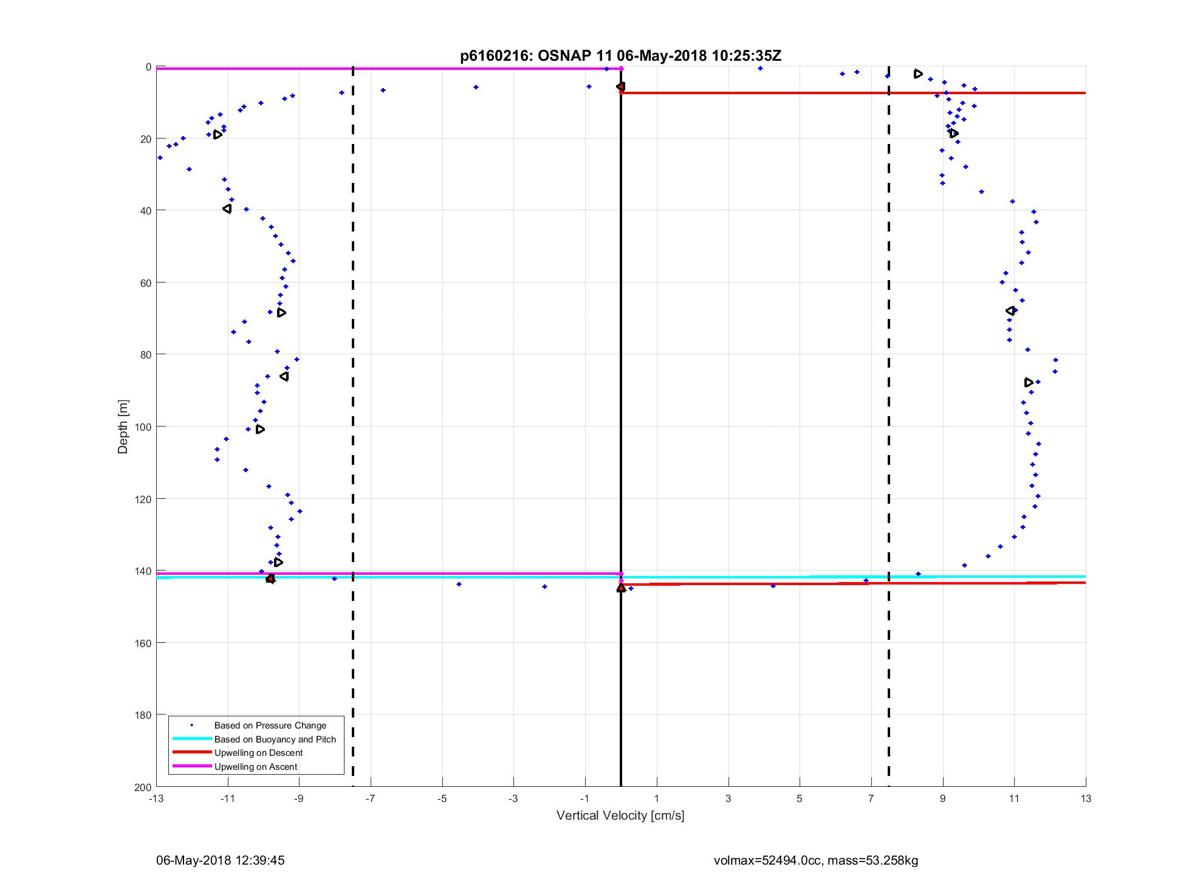Image resolution: width=1200 pixels, height=885 pixels.
Task: Click x-axis tick label '-11'
Action: pos(227,798)
